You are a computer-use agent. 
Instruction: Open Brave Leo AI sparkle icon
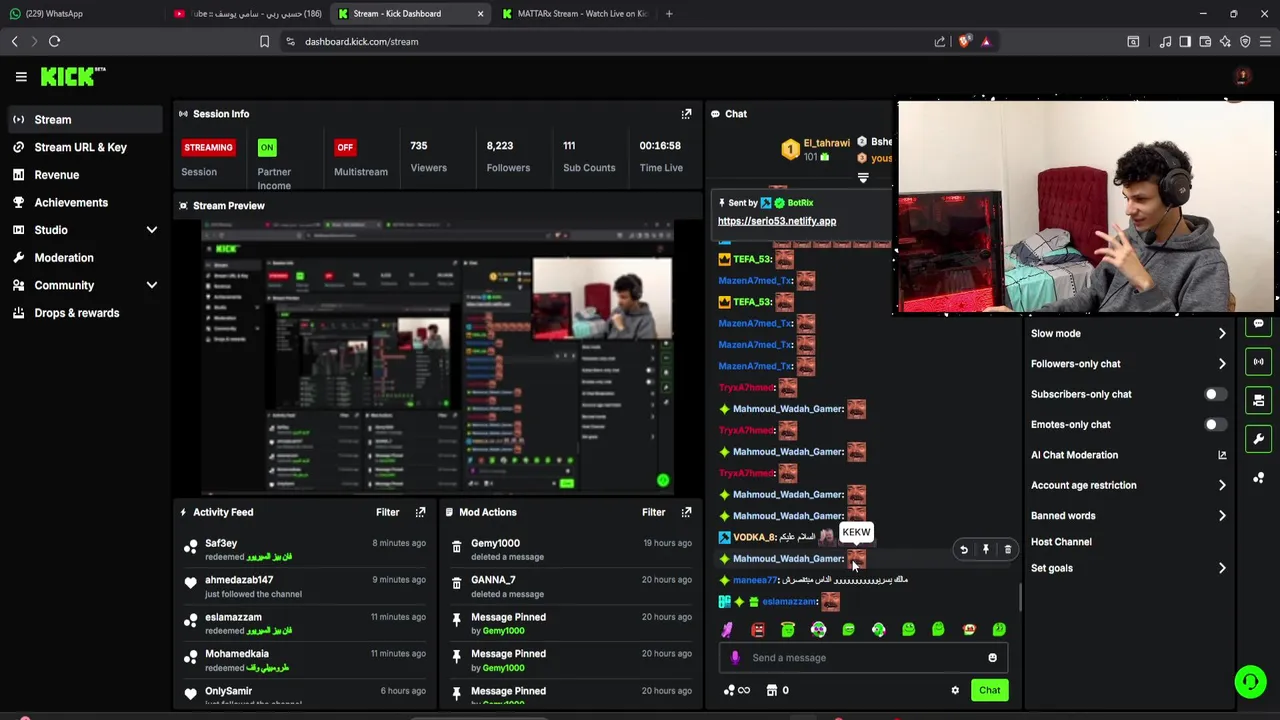point(1225,42)
